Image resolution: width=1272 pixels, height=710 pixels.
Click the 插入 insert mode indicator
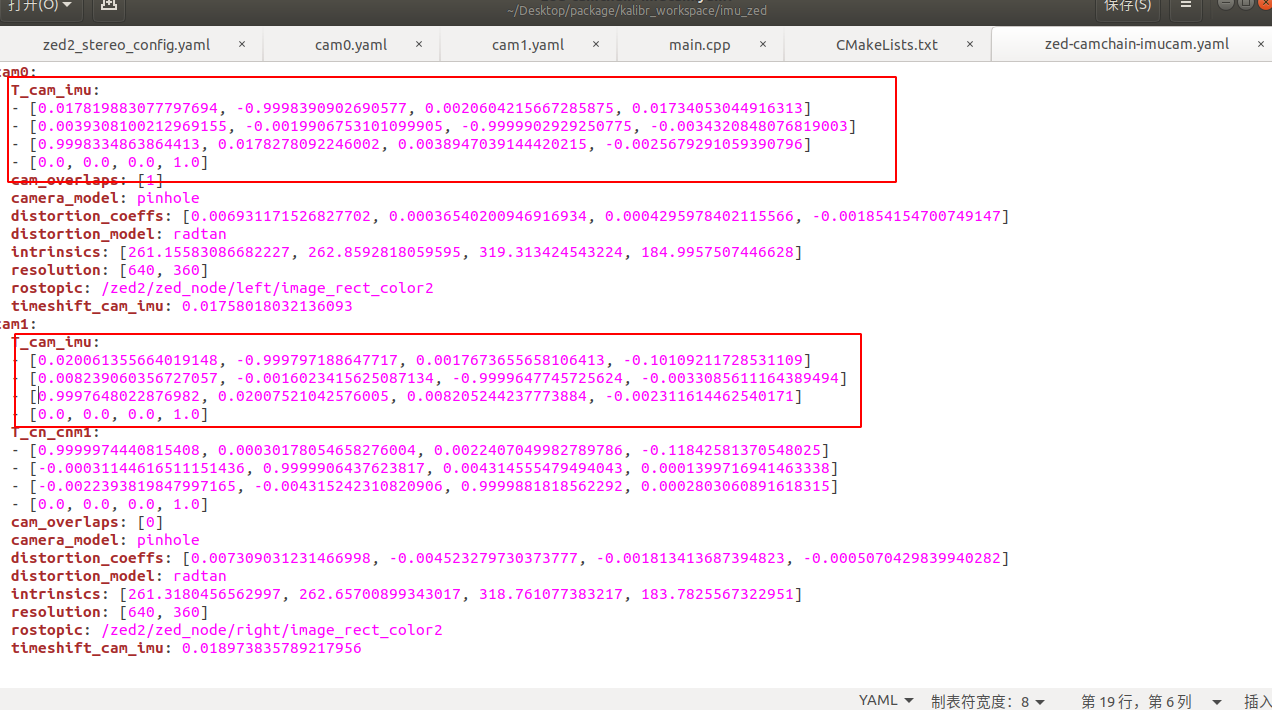(1256, 701)
